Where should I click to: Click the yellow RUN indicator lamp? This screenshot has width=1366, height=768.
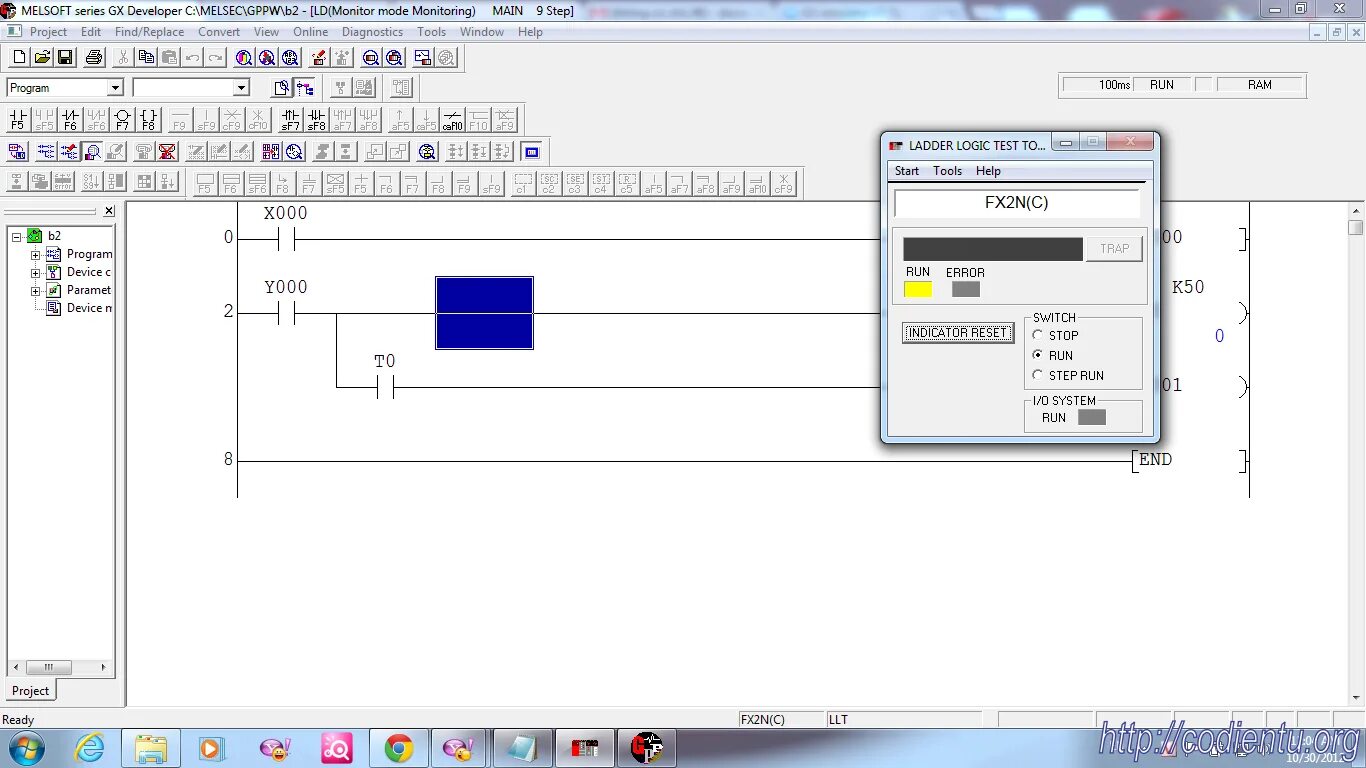[918, 289]
